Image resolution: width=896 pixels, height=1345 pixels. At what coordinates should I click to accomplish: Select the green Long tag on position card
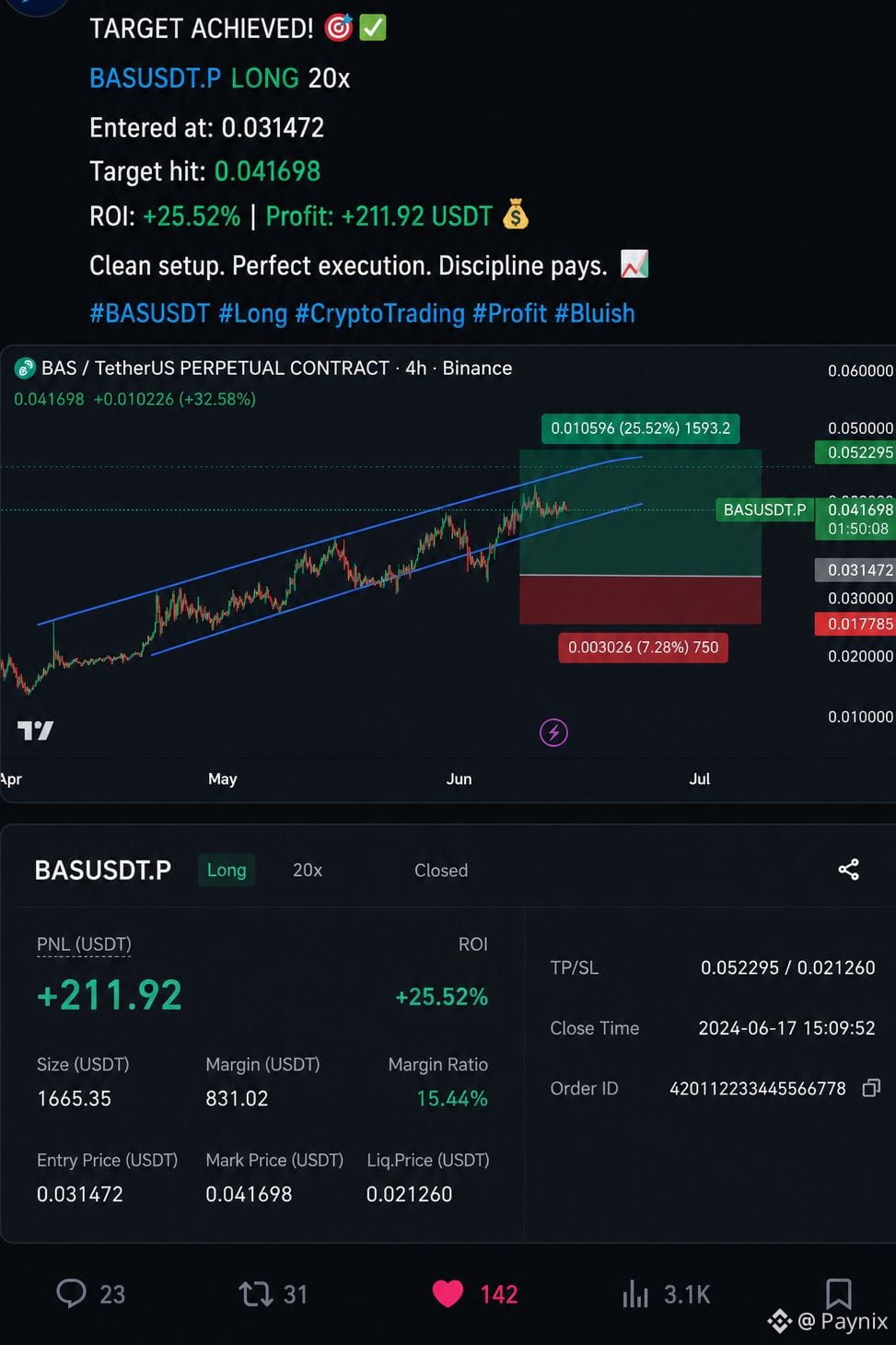pyautogui.click(x=227, y=870)
